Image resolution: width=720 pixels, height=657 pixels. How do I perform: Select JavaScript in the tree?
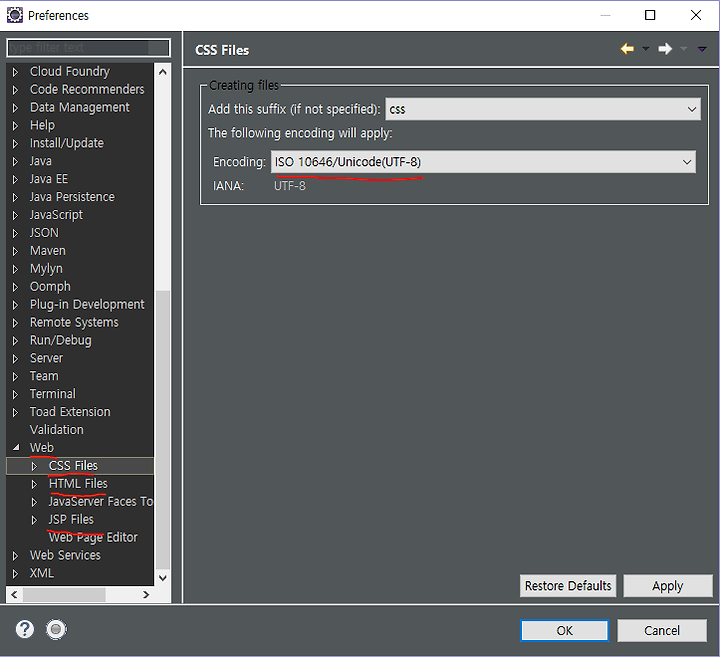56,215
